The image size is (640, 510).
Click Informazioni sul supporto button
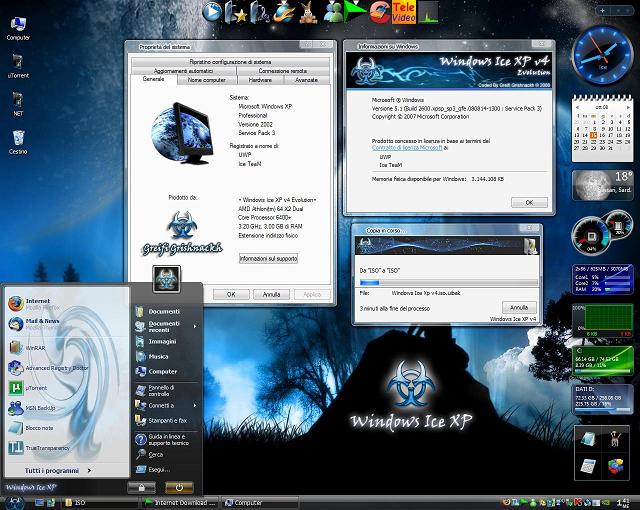(x=268, y=258)
